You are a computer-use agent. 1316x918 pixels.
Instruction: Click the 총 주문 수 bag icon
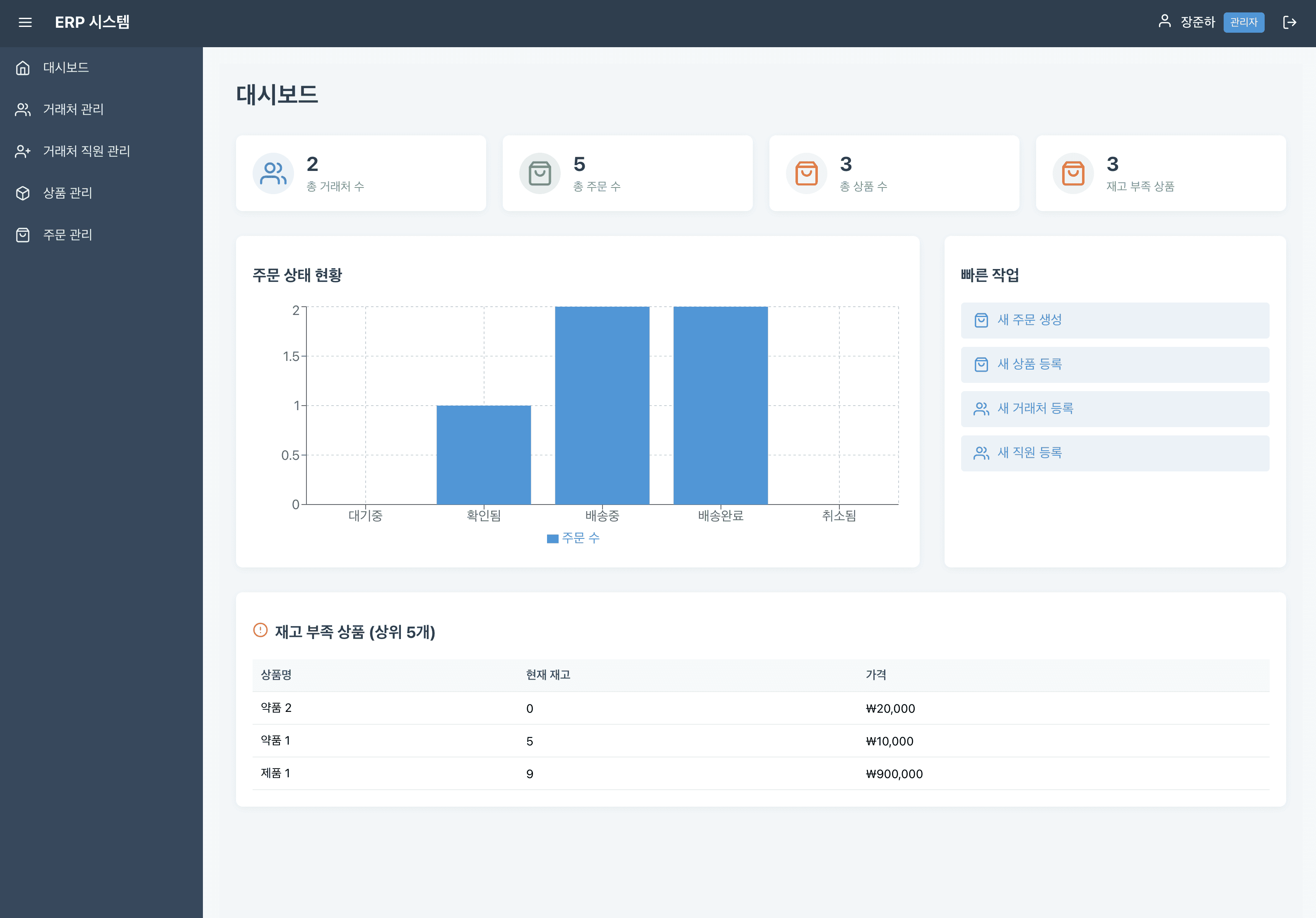coord(540,173)
